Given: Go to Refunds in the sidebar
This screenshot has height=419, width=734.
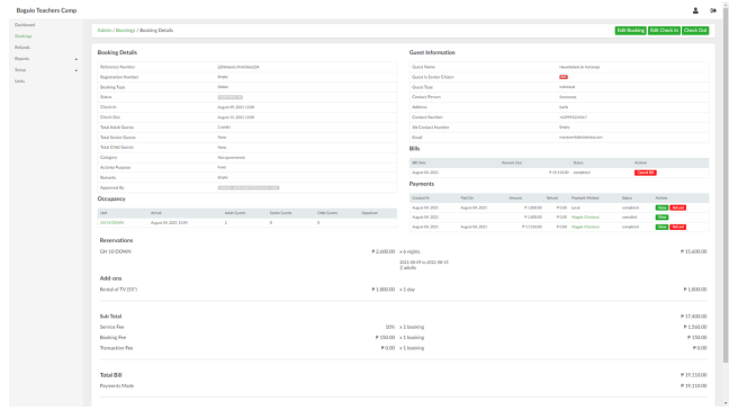Looking at the screenshot, I should coord(22,47).
